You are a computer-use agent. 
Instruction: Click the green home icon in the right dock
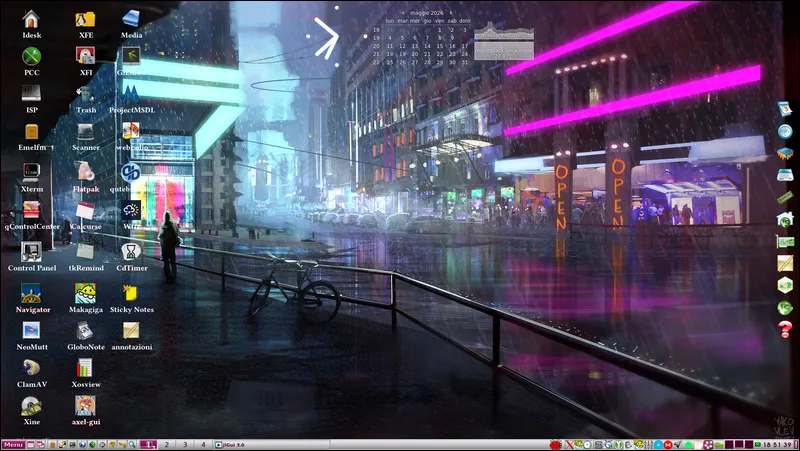(x=785, y=219)
